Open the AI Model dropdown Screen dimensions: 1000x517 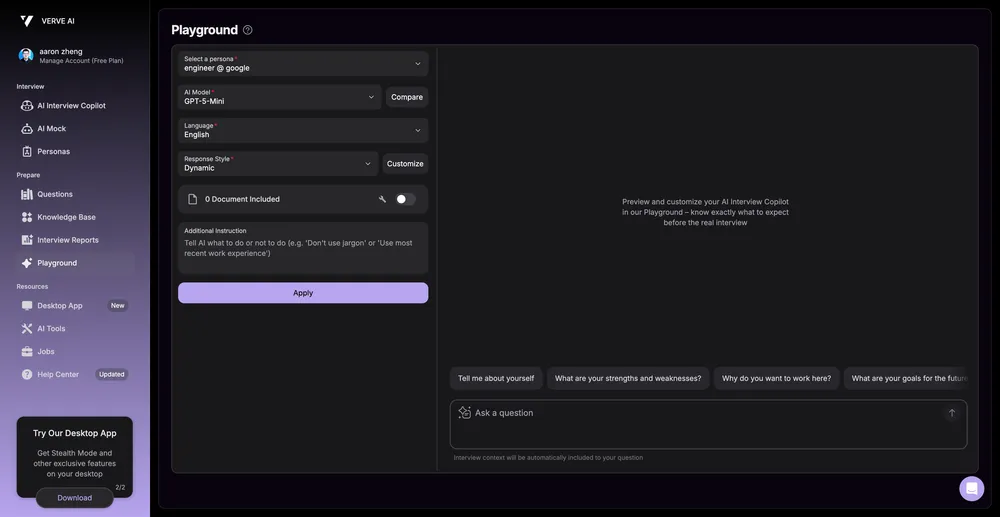click(x=279, y=97)
